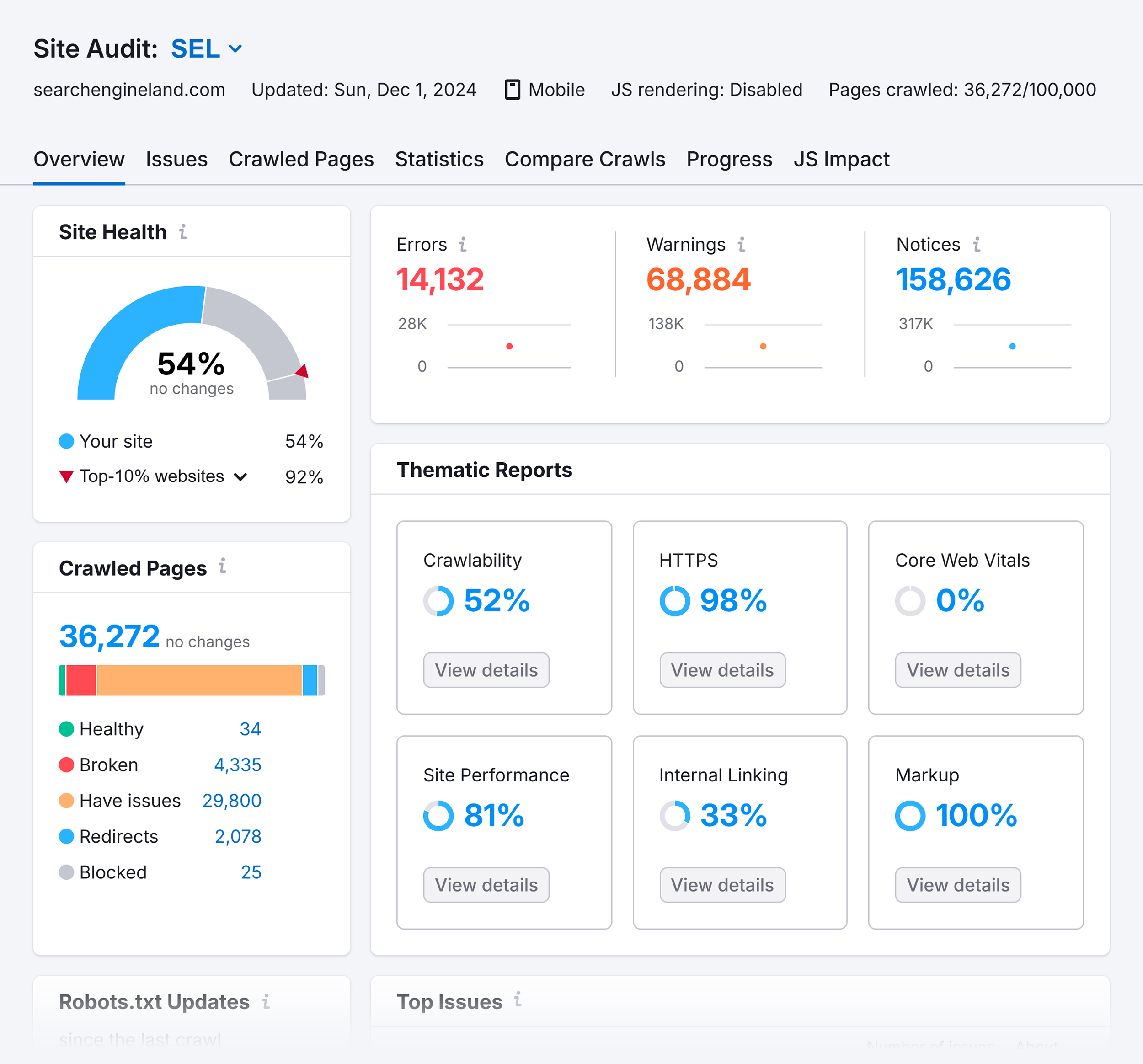
Task: Open the Site Health info tooltip
Action: point(183,231)
